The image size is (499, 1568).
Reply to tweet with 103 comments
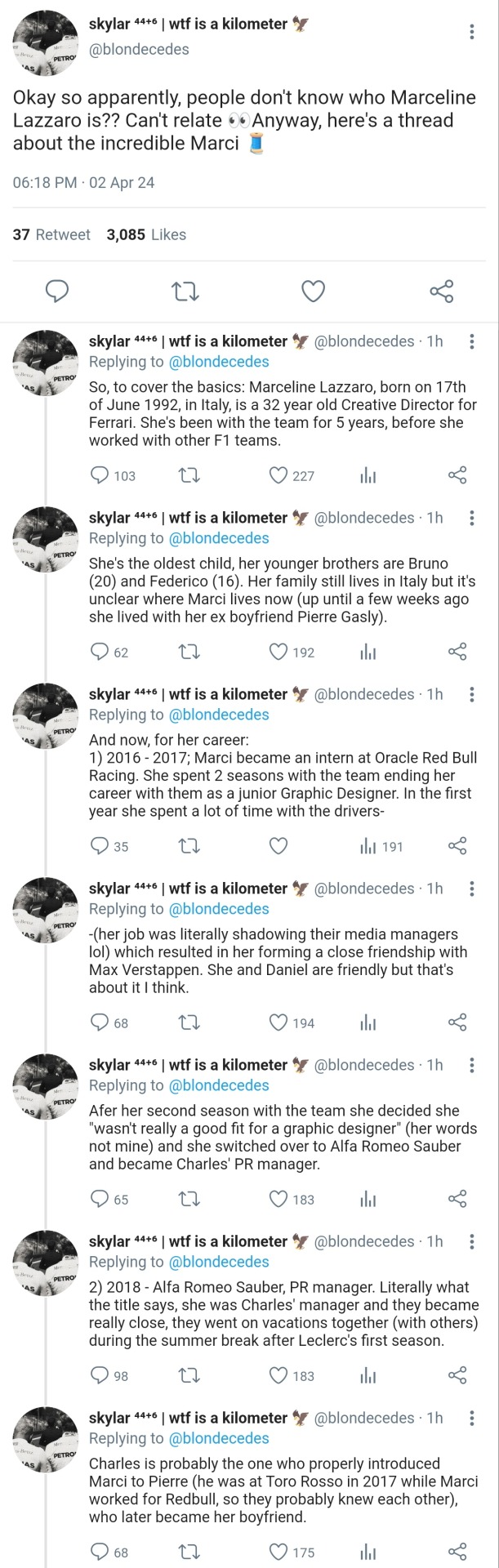[100, 475]
